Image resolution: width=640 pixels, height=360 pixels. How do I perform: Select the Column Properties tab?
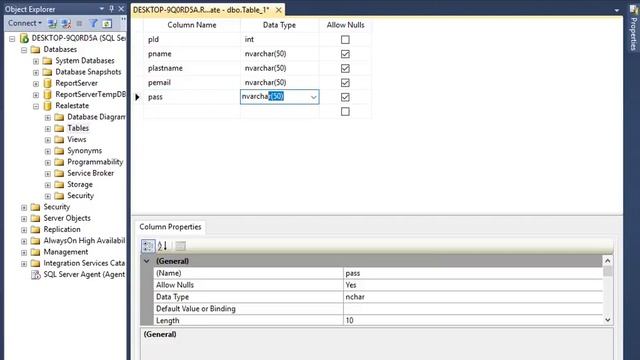pyautogui.click(x=170, y=227)
